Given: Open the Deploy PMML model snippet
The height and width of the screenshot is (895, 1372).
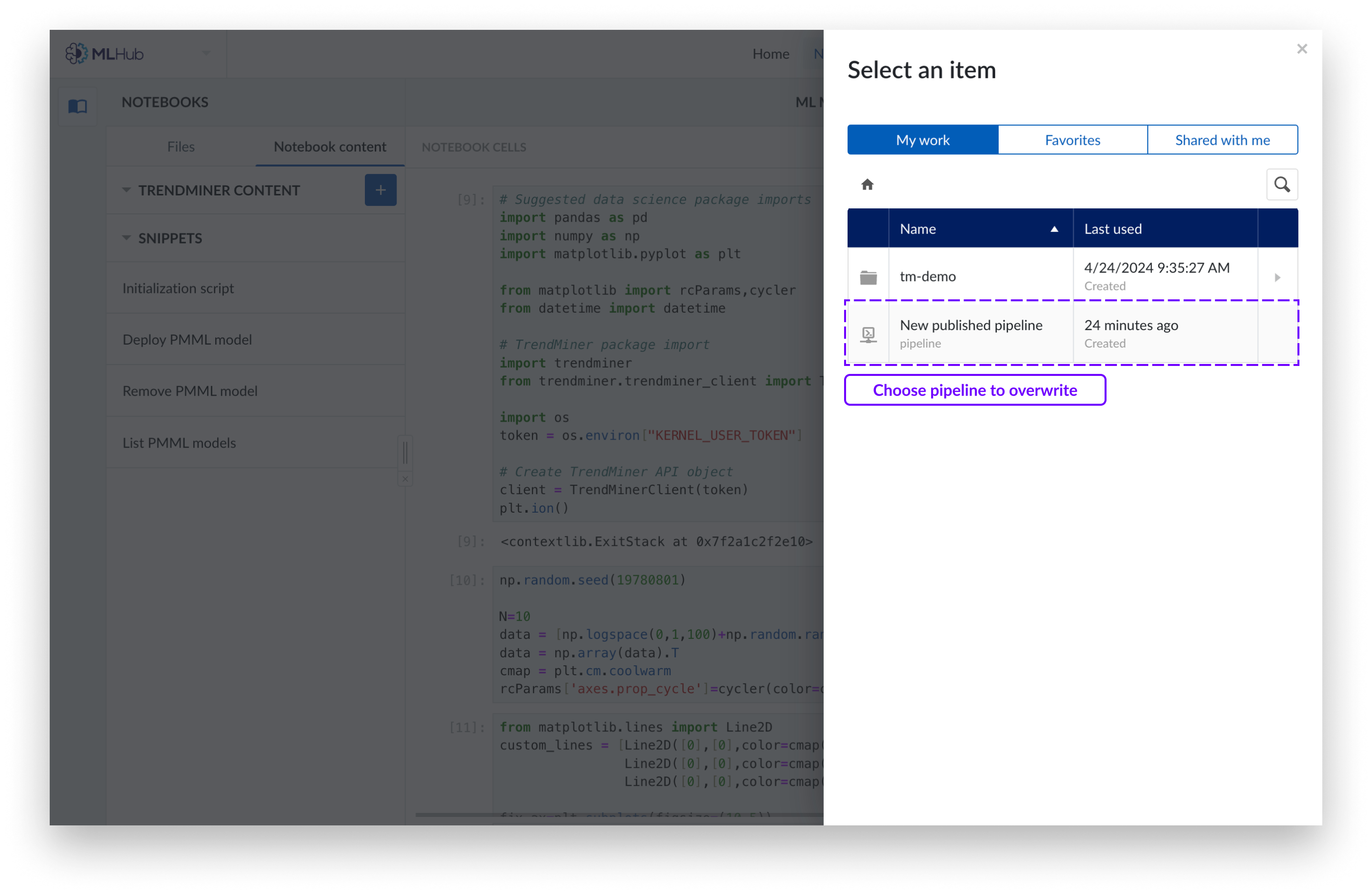Looking at the screenshot, I should [x=187, y=340].
